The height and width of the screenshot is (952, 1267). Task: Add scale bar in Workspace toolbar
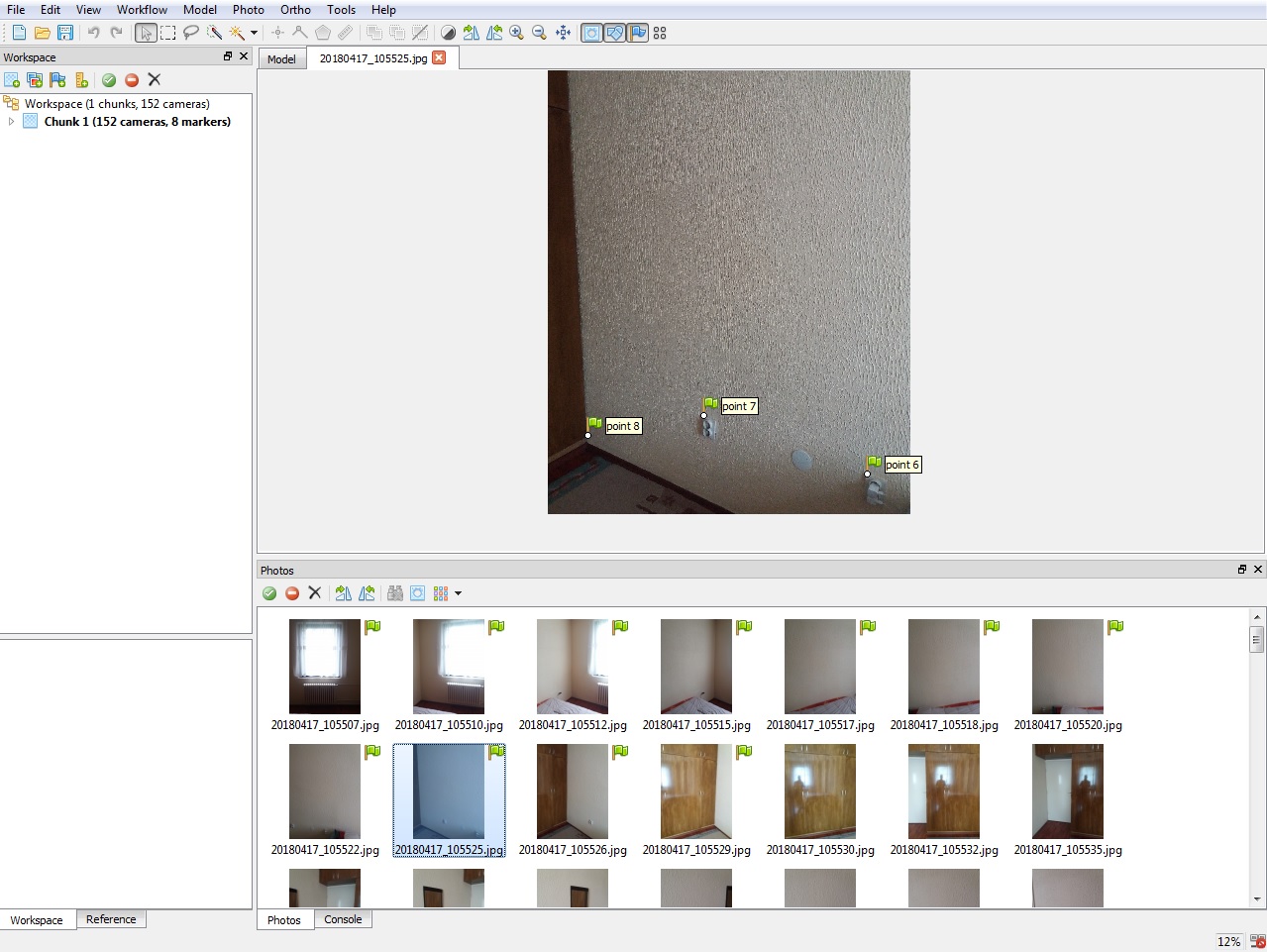tap(81, 80)
